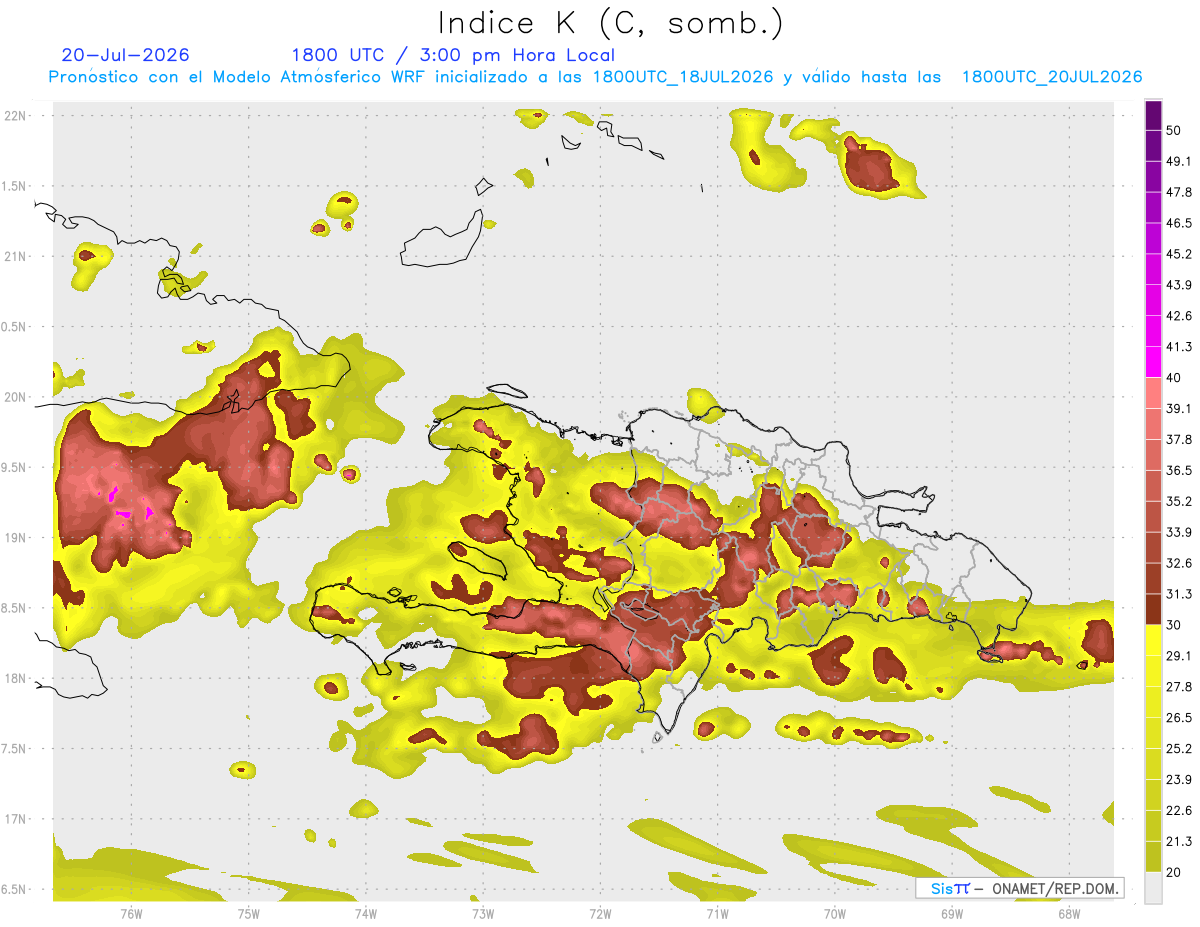Click the colorbar label "27.8"
Image resolution: width=1200 pixels, height=927 pixels.
(x=1179, y=687)
